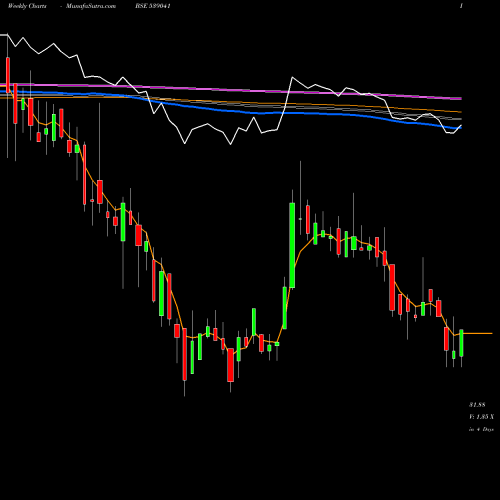Click the 'Weekly Charts' title text

click(x=27, y=6)
